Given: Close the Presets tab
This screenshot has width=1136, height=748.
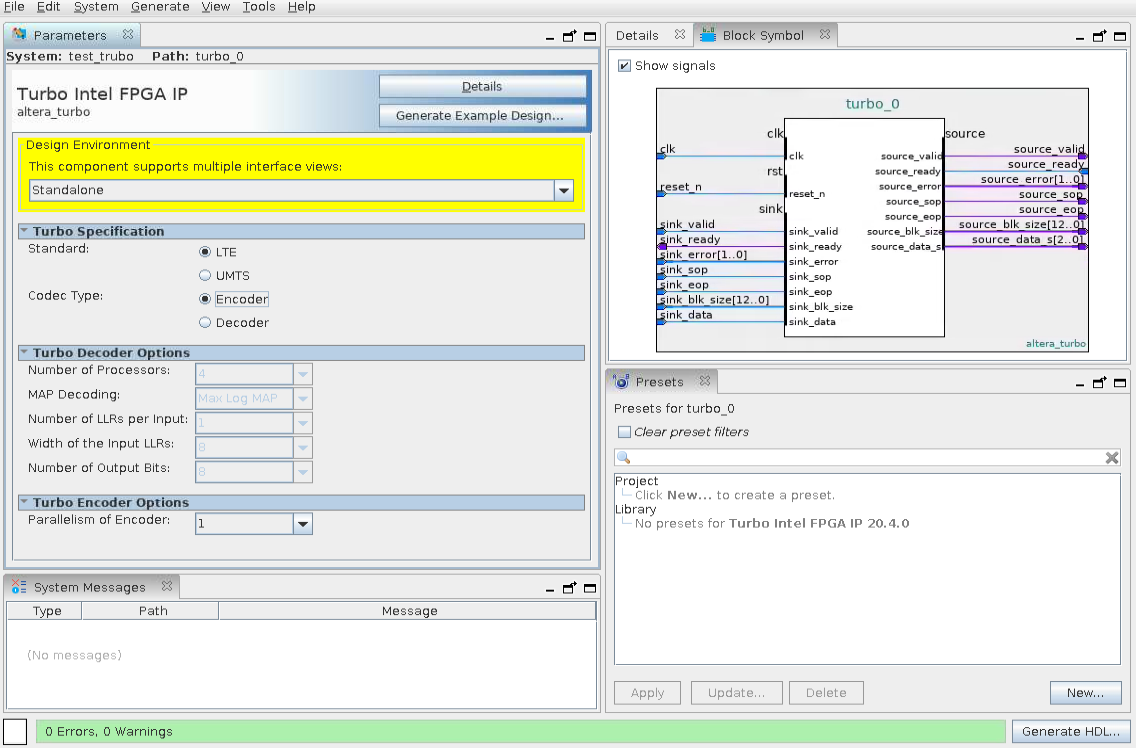Looking at the screenshot, I should [704, 381].
